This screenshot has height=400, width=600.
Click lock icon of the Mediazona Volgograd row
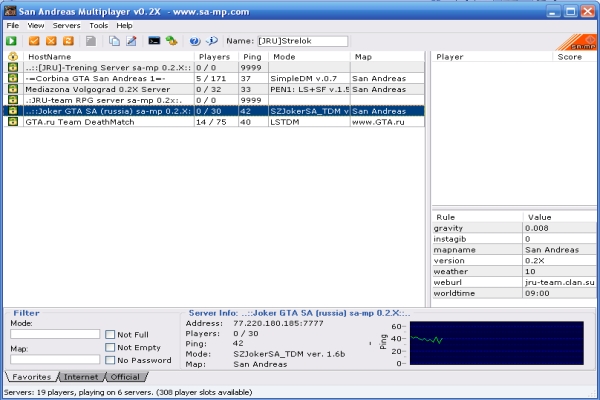click(13, 89)
